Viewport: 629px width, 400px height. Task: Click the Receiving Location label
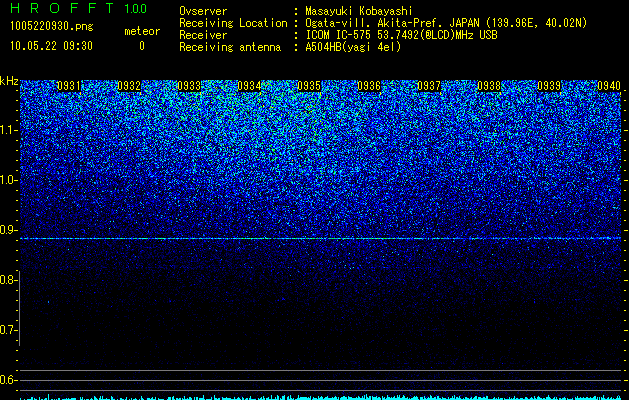pos(233,23)
